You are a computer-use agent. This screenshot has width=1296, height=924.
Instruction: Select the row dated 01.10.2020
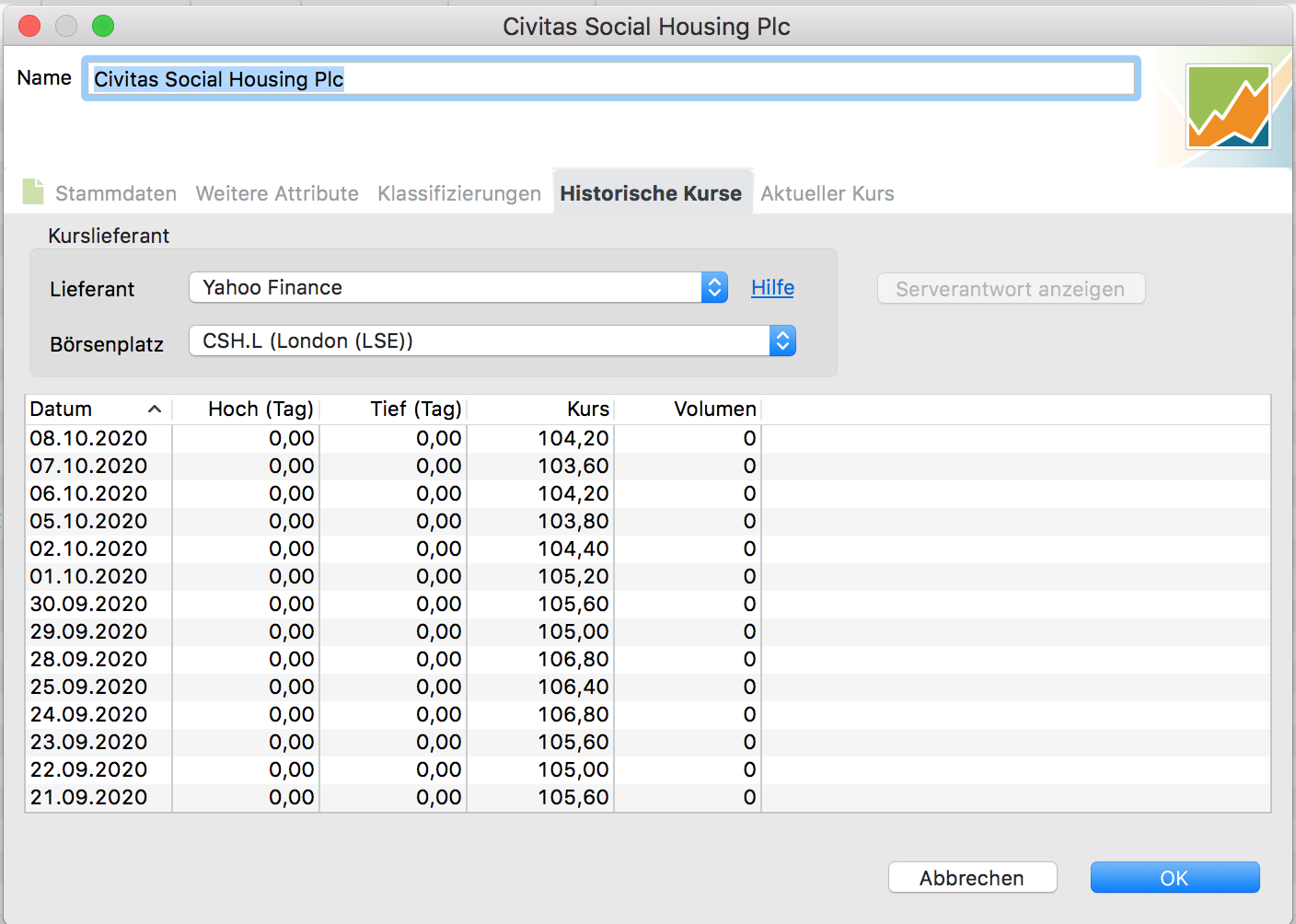click(x=648, y=576)
